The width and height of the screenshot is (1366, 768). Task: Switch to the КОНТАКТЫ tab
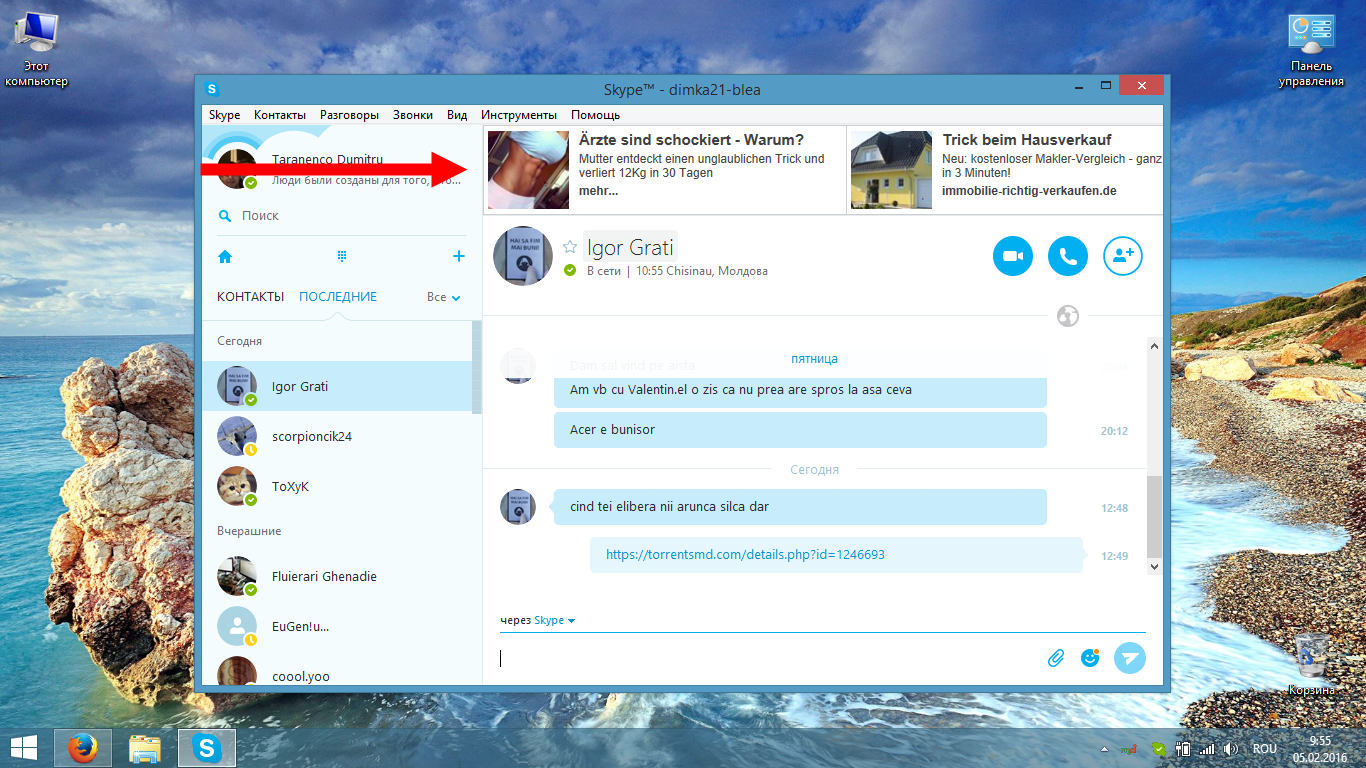(250, 297)
